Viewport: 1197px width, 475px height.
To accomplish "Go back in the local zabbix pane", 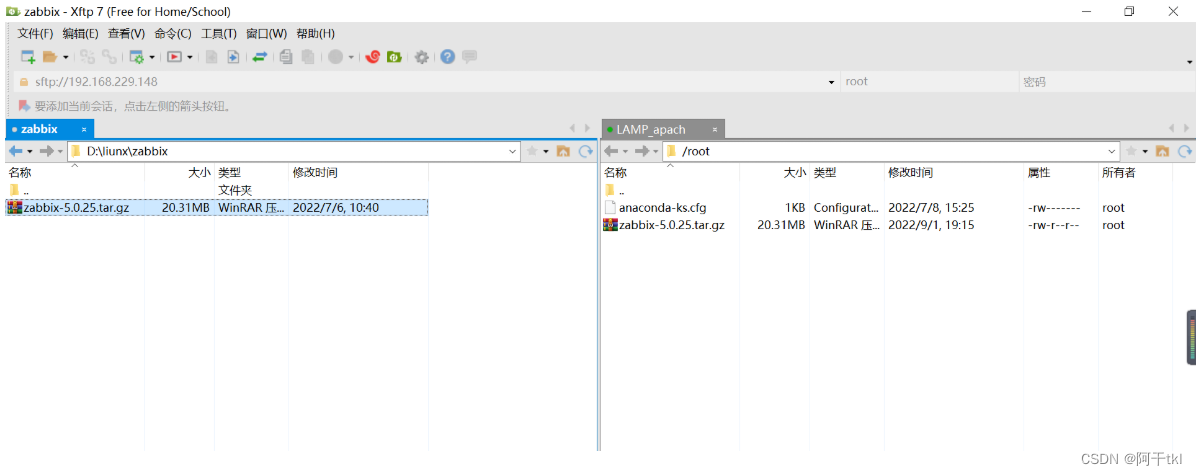I will point(15,151).
